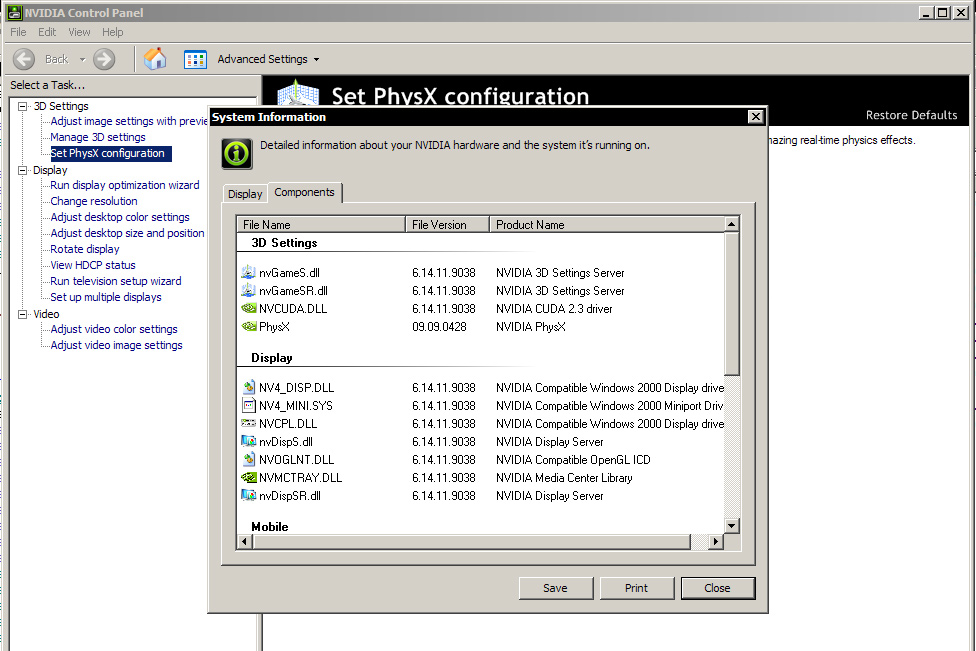Click the NVIDIA Control Panel title bar icon
Viewport: 976px width, 651px height.
pyautogui.click(x=14, y=12)
